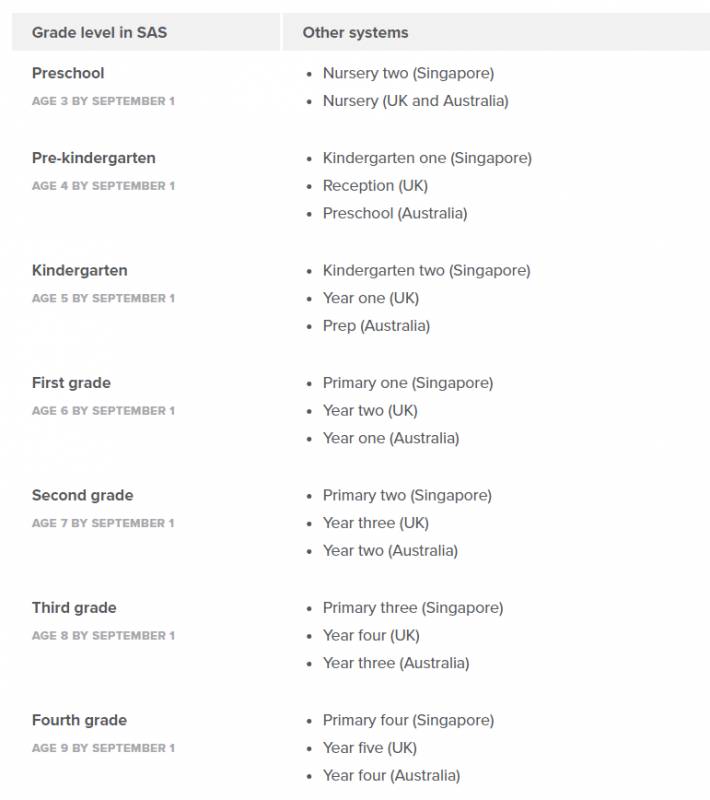Select the Second grade heading
The image size is (710, 800).
tap(82, 495)
